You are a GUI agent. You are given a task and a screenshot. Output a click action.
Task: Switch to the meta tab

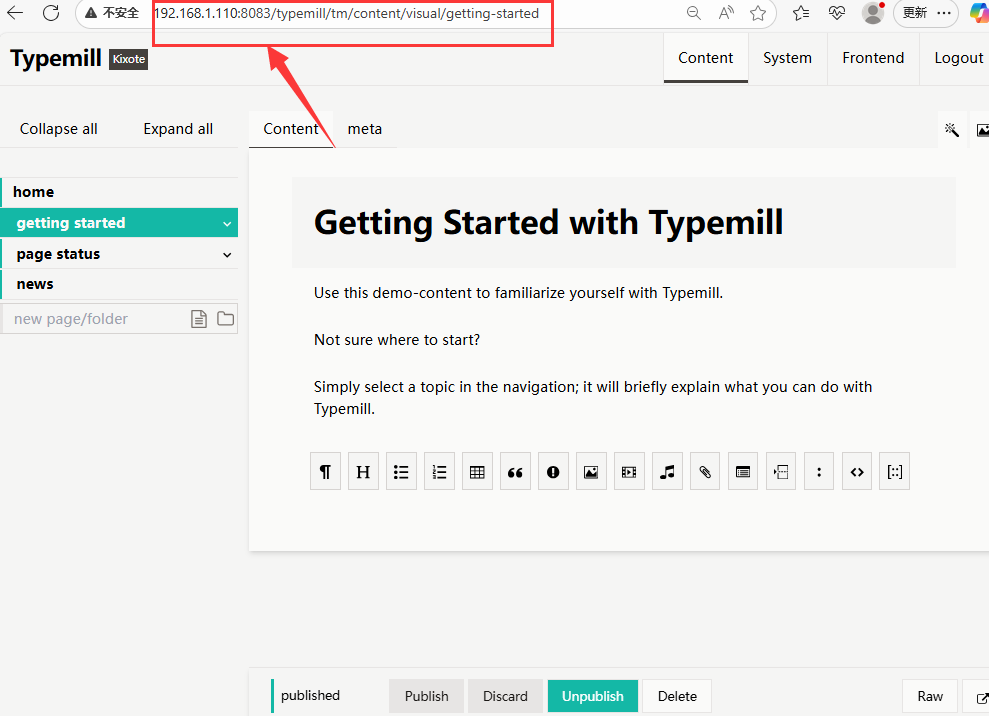point(365,129)
